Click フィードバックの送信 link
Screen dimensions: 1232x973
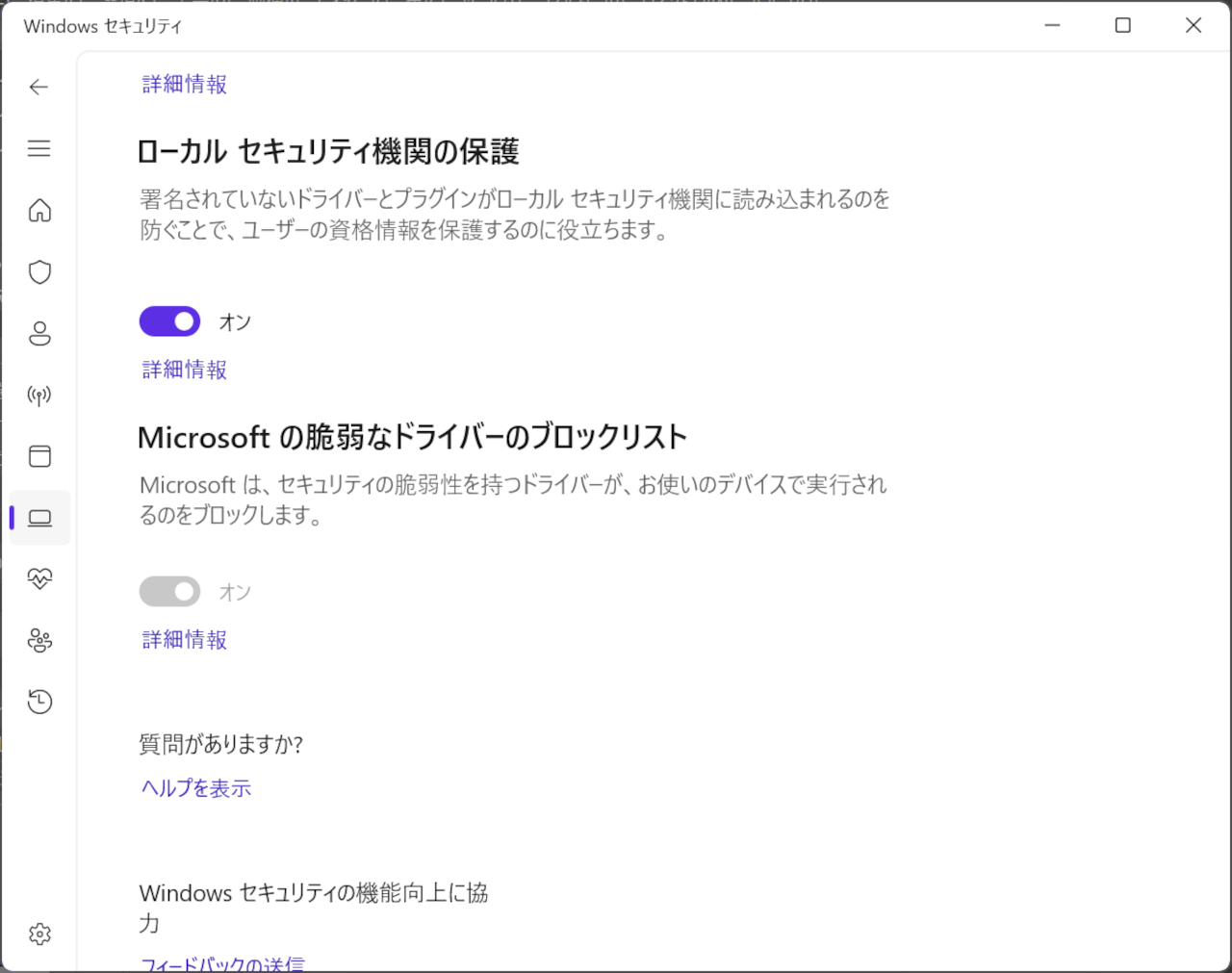(x=222, y=963)
